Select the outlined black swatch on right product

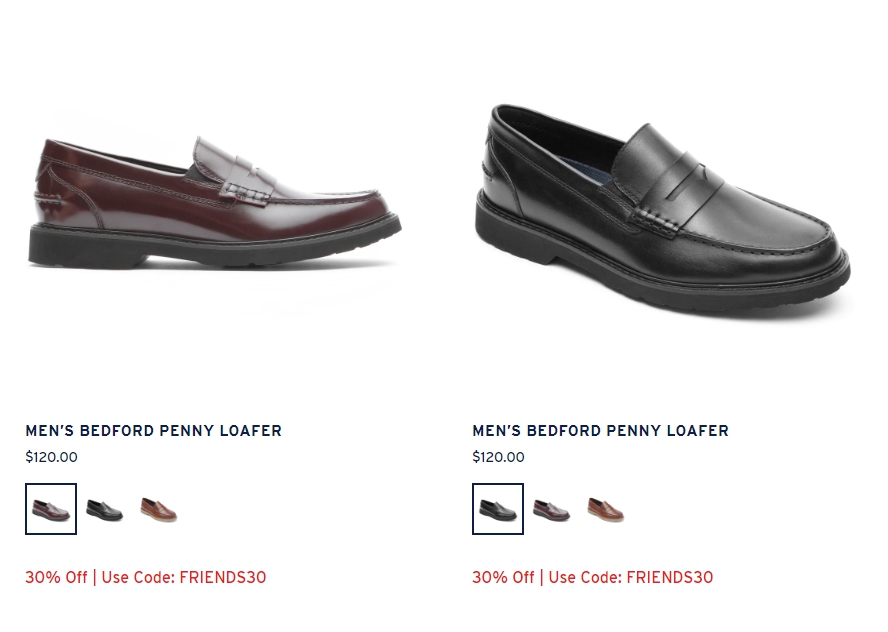(x=498, y=509)
